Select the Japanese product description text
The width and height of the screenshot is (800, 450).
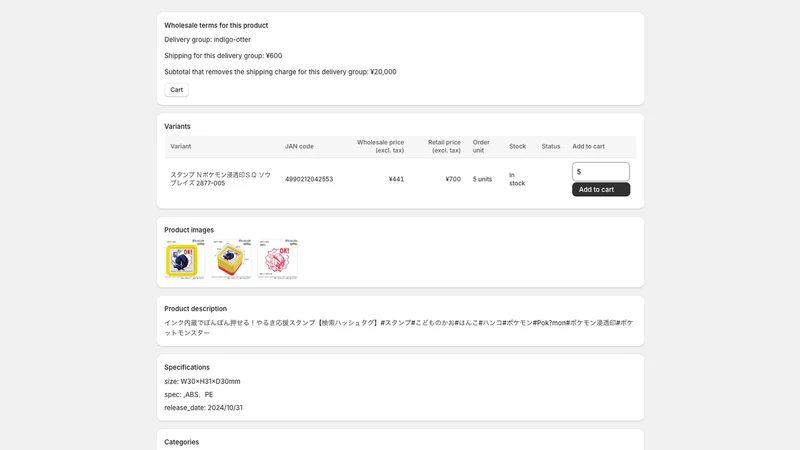pos(398,328)
